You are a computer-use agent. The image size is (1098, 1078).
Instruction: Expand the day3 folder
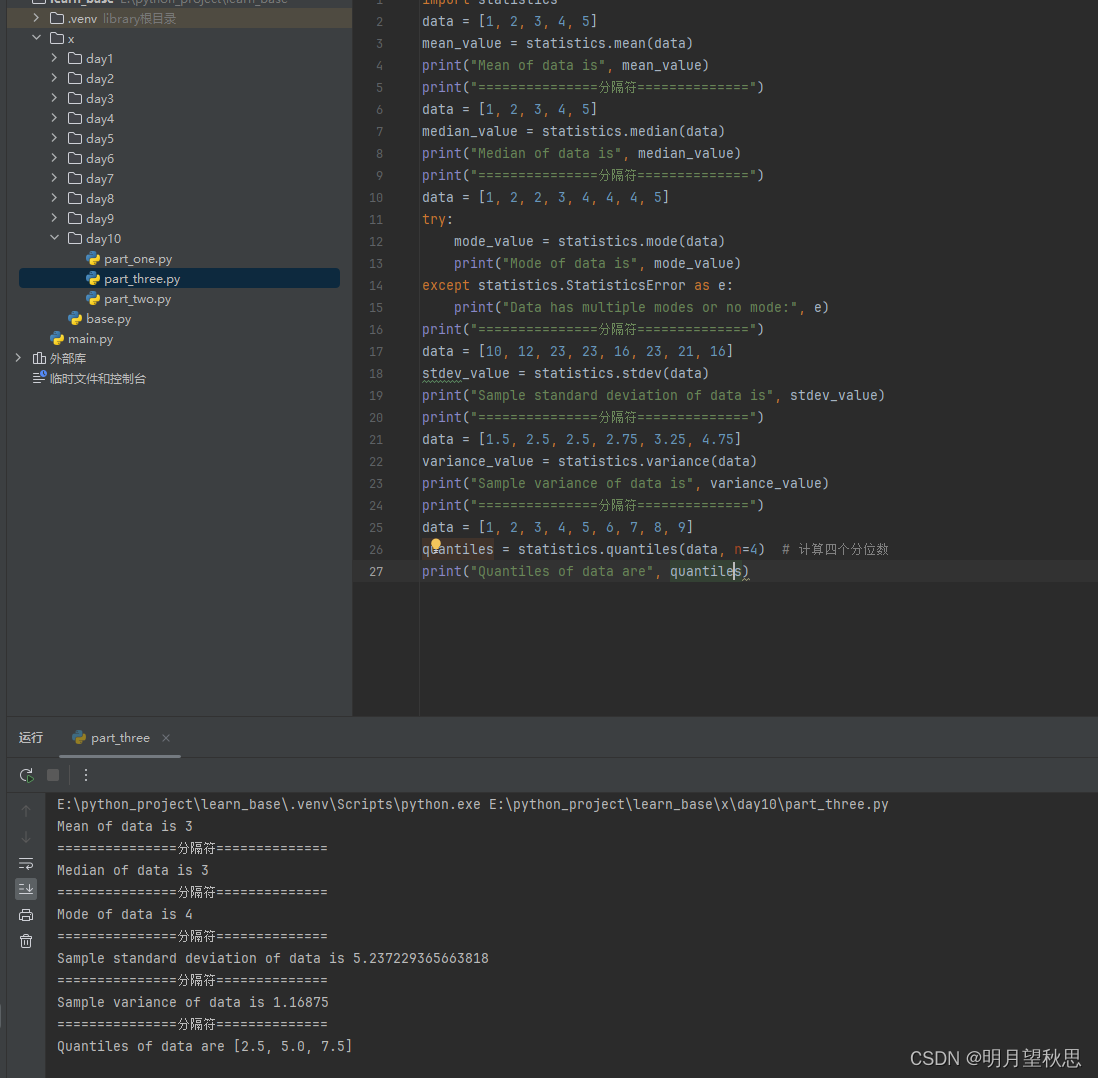tap(54, 98)
